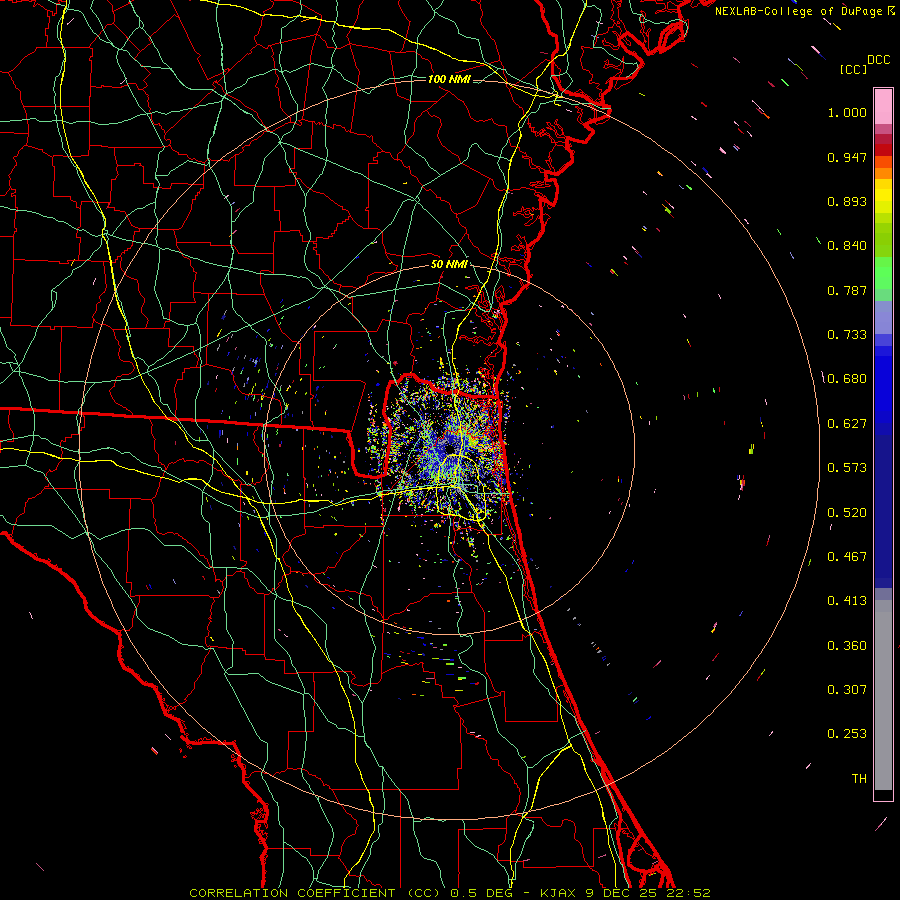The height and width of the screenshot is (900, 900).
Task: Click the 0.520 color scale value
Action: point(847,513)
